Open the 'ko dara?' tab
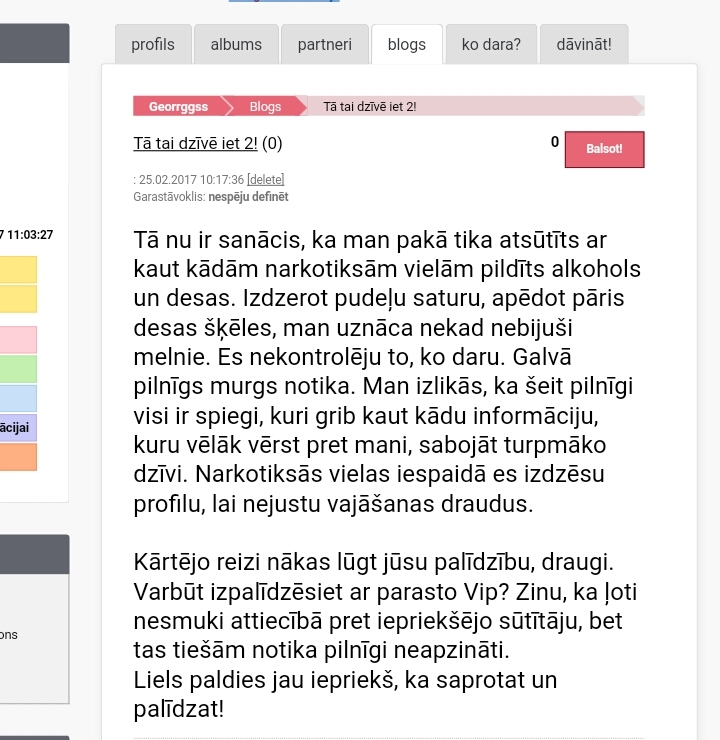Viewport: 720px width, 740px height. [x=491, y=45]
